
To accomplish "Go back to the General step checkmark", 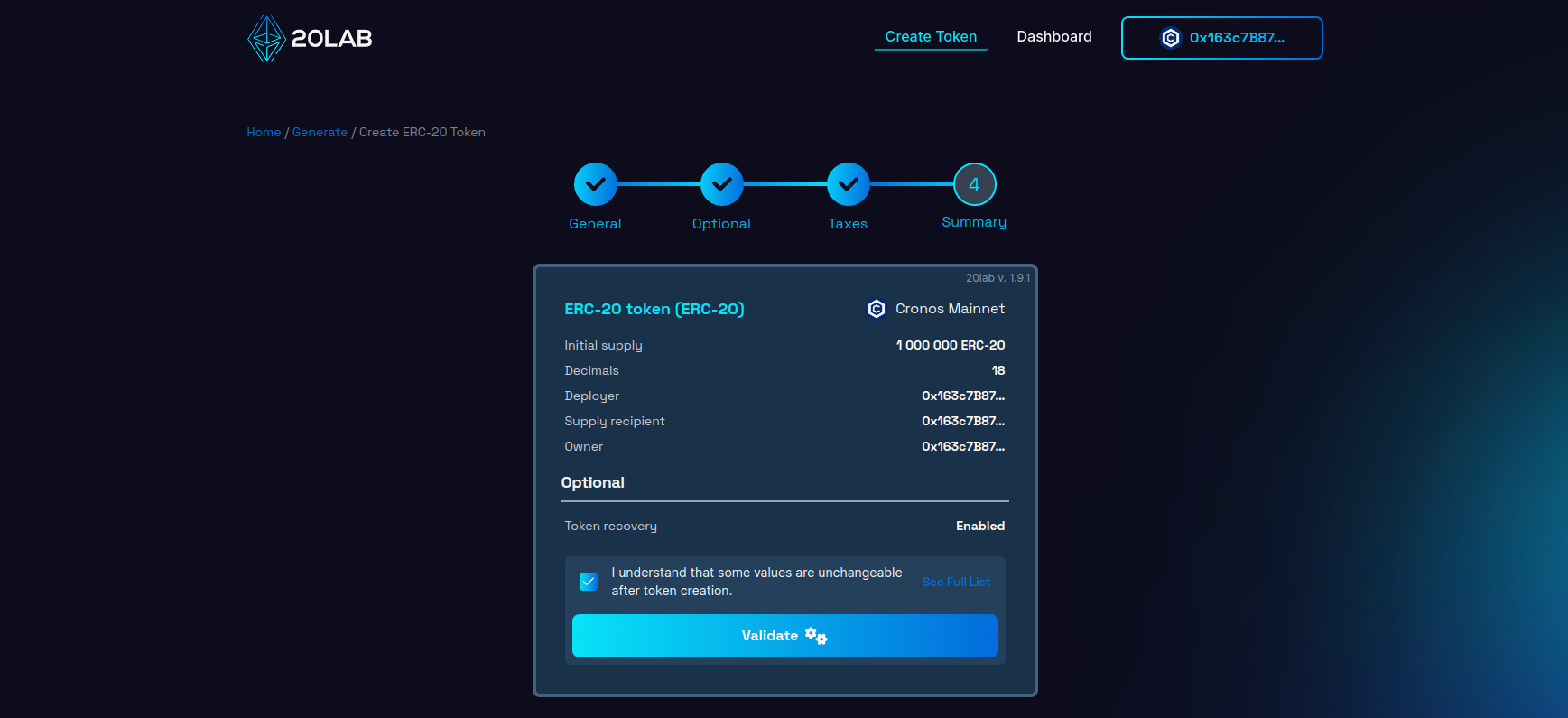I will (x=596, y=184).
